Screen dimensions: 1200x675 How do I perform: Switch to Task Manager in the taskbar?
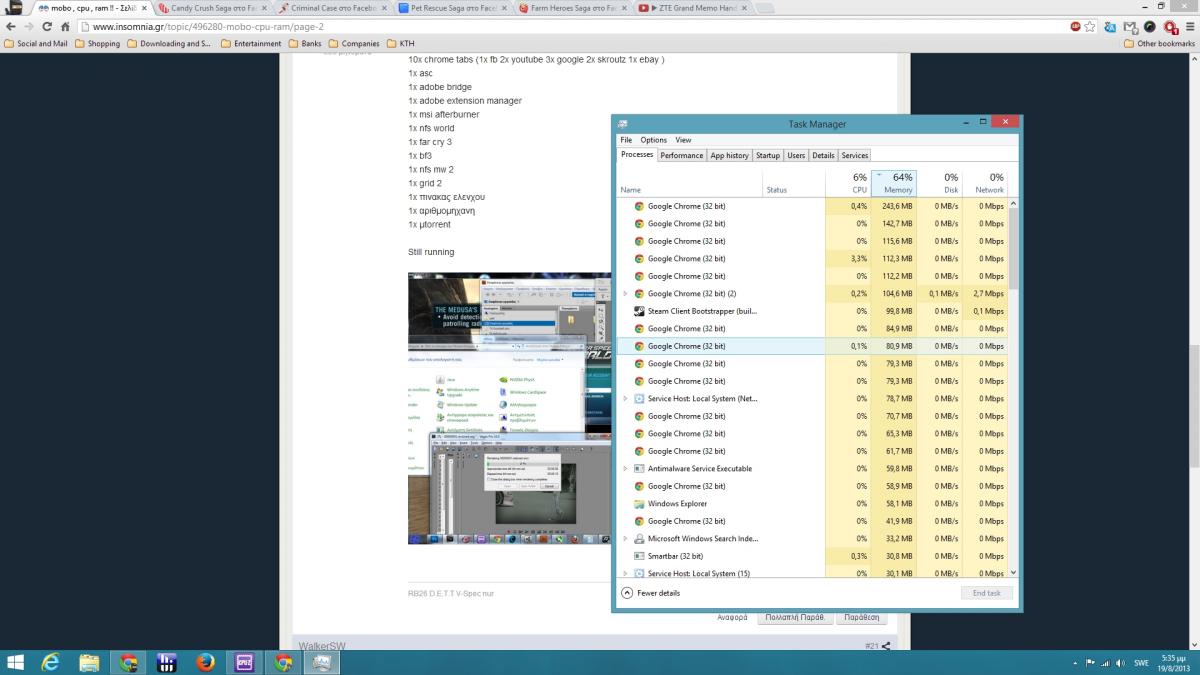(x=323, y=662)
